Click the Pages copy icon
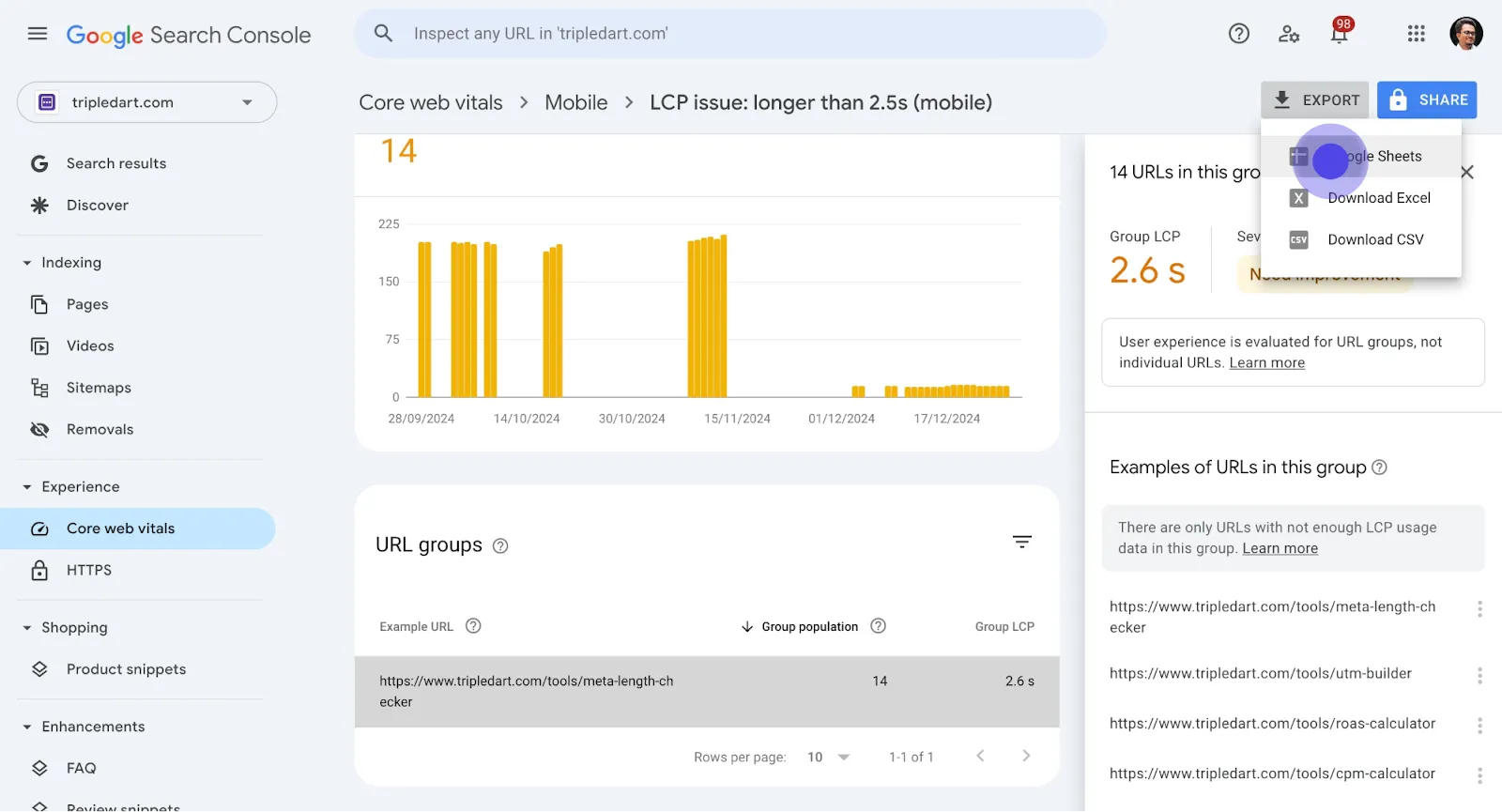Screen dimensions: 1502x812 point(39,304)
